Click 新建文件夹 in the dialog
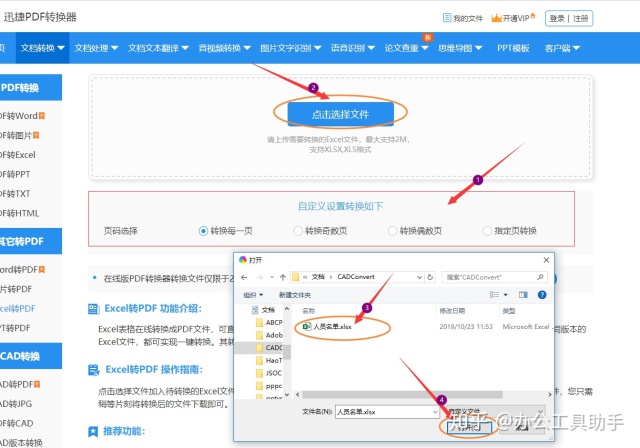This screenshot has width=640, height=448. (x=295, y=295)
